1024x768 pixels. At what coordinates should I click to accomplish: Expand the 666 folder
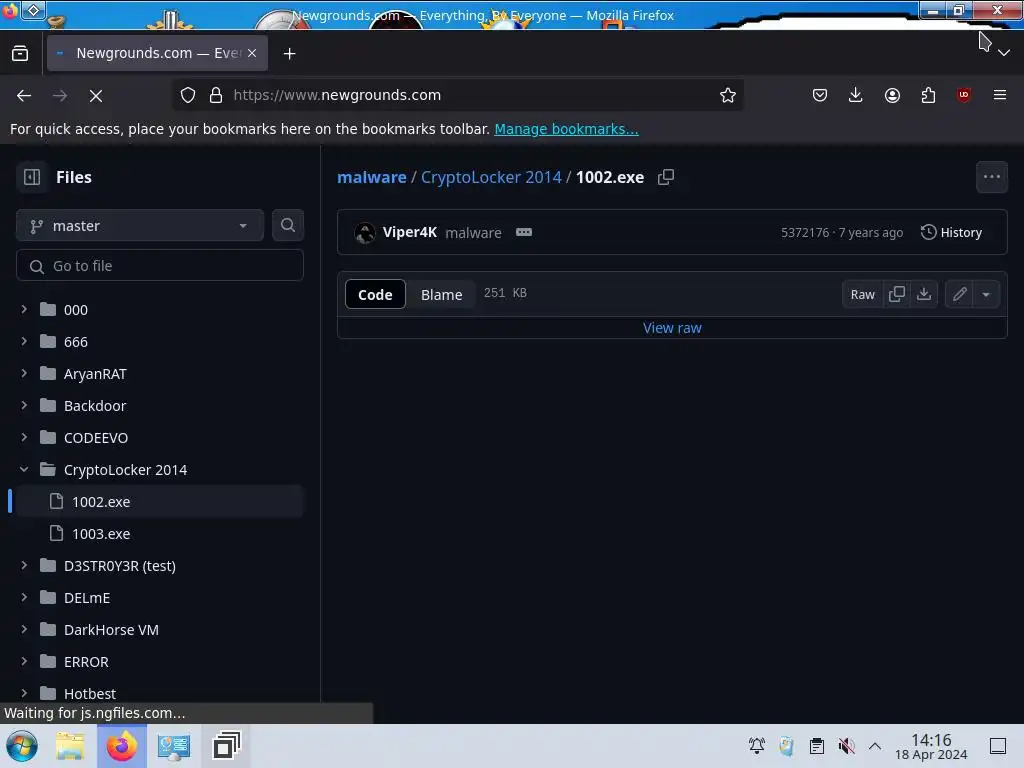coord(24,341)
